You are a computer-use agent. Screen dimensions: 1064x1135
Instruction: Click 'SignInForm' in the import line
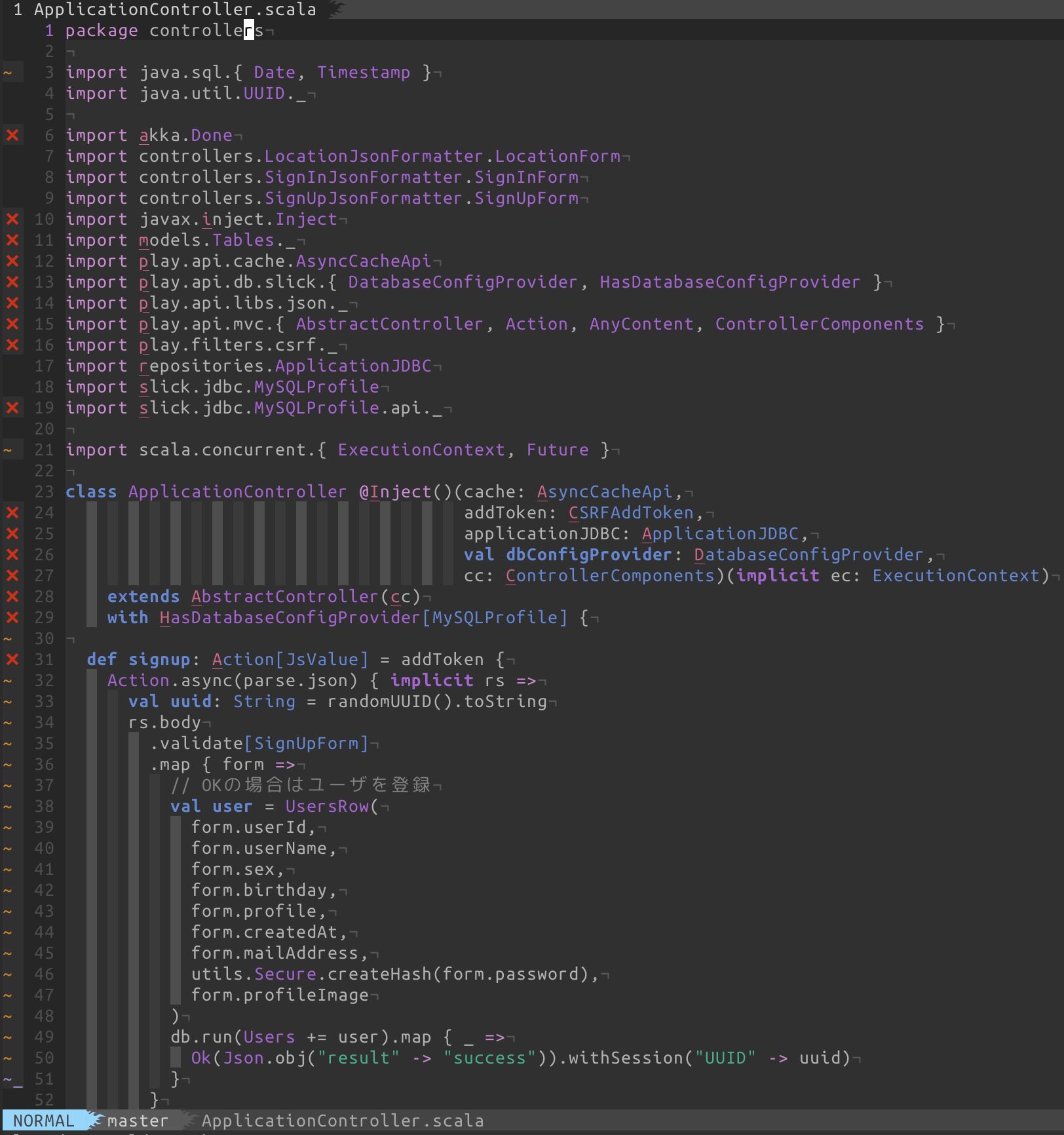(526, 178)
